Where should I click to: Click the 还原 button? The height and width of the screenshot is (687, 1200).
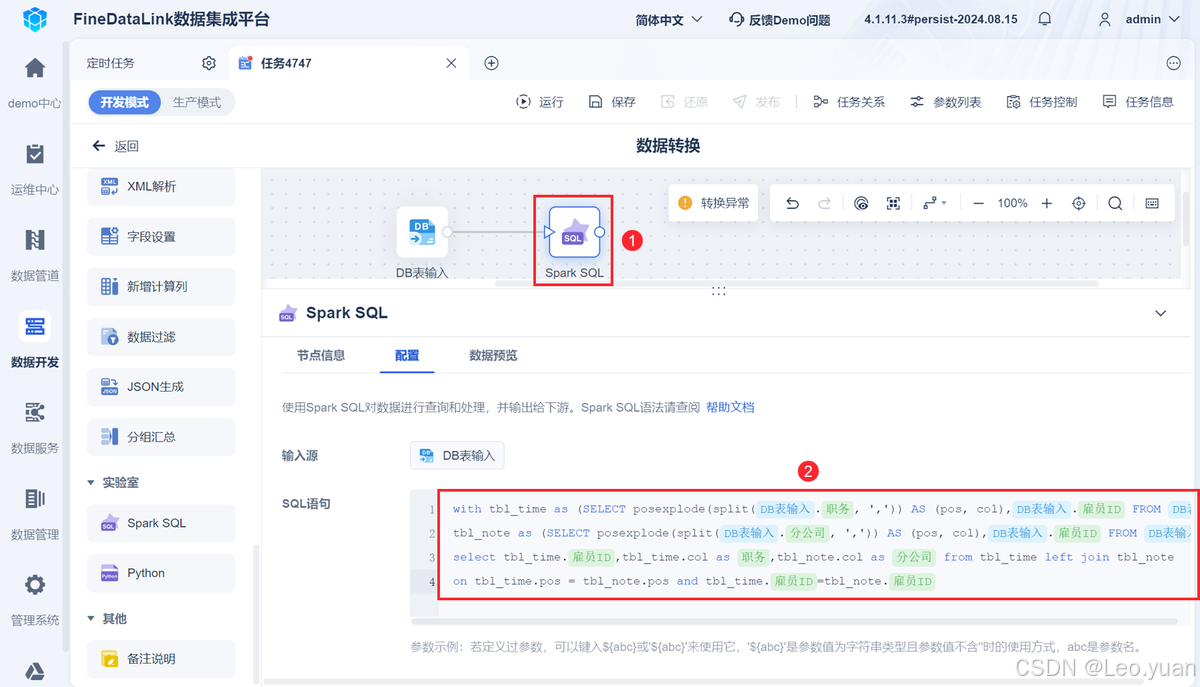coord(684,102)
